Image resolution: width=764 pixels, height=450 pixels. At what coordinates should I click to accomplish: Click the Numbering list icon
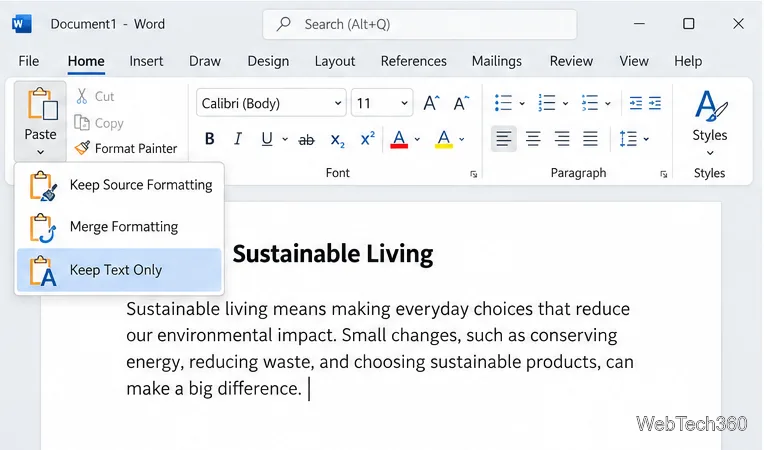point(547,103)
